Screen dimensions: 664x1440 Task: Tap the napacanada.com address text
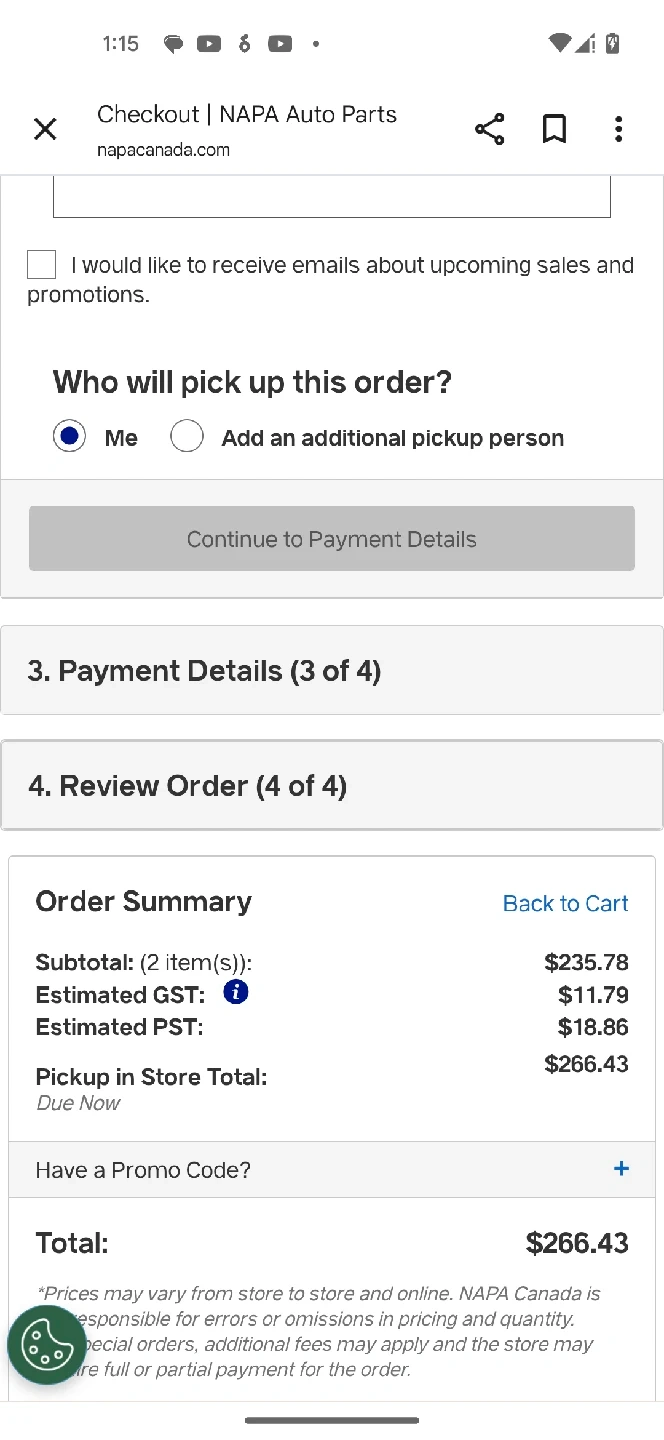point(163,150)
